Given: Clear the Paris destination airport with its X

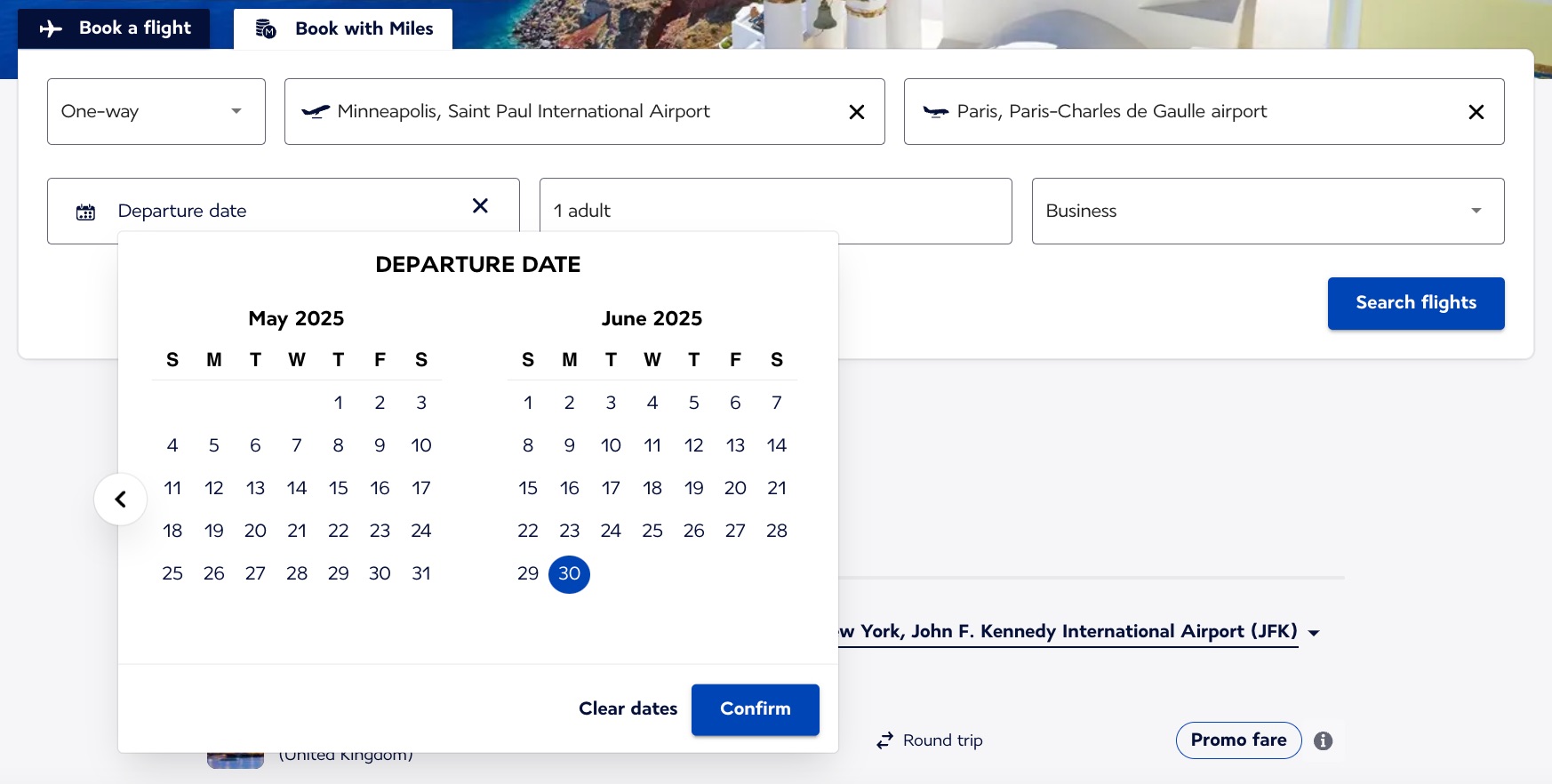Looking at the screenshot, I should (x=1476, y=111).
